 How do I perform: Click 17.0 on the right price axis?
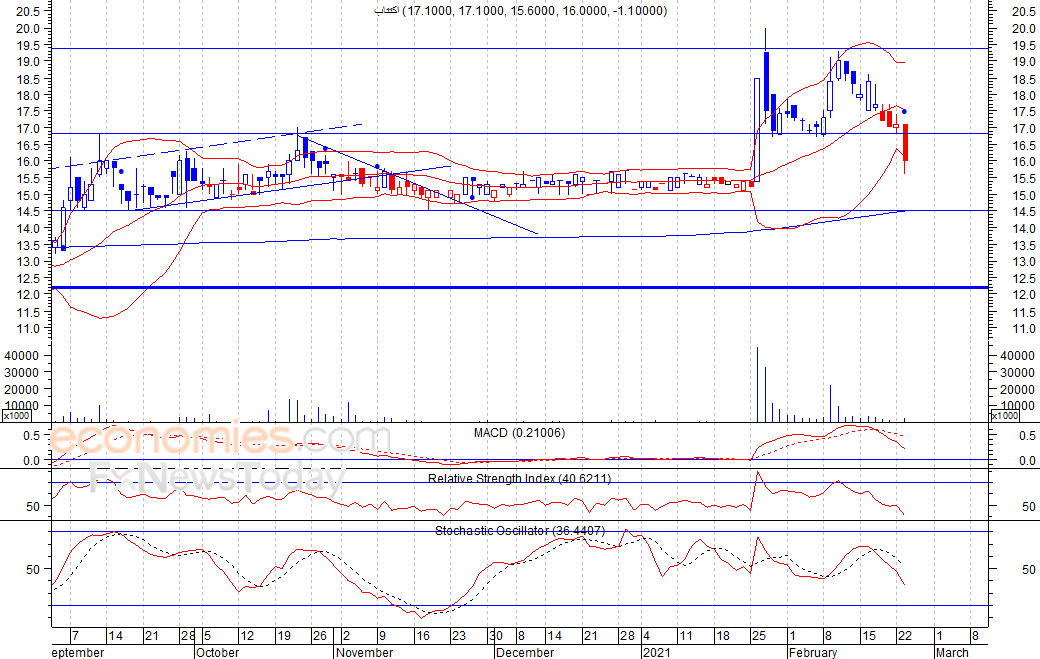point(1023,129)
